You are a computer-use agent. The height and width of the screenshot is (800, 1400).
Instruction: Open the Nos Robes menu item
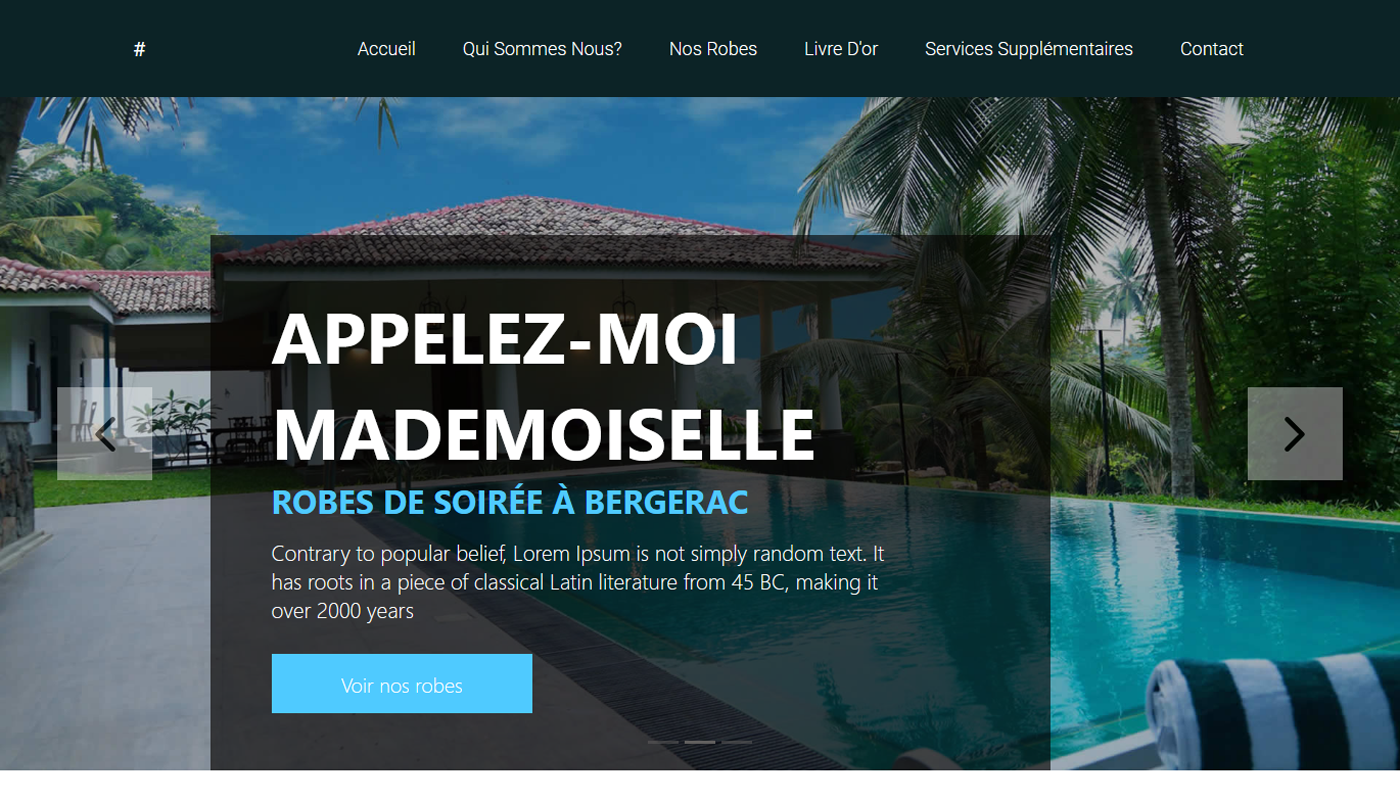point(713,49)
